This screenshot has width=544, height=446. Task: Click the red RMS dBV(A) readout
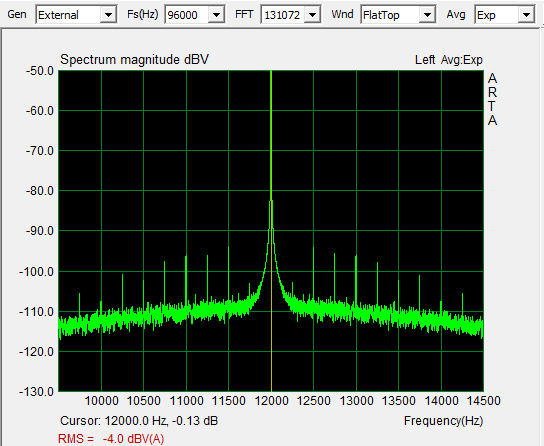coord(111,439)
